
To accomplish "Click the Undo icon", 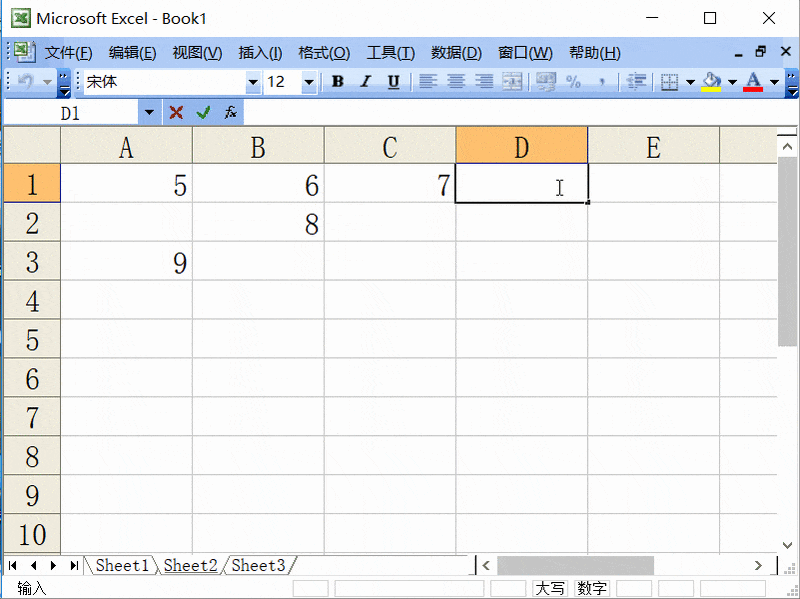I will tap(22, 82).
